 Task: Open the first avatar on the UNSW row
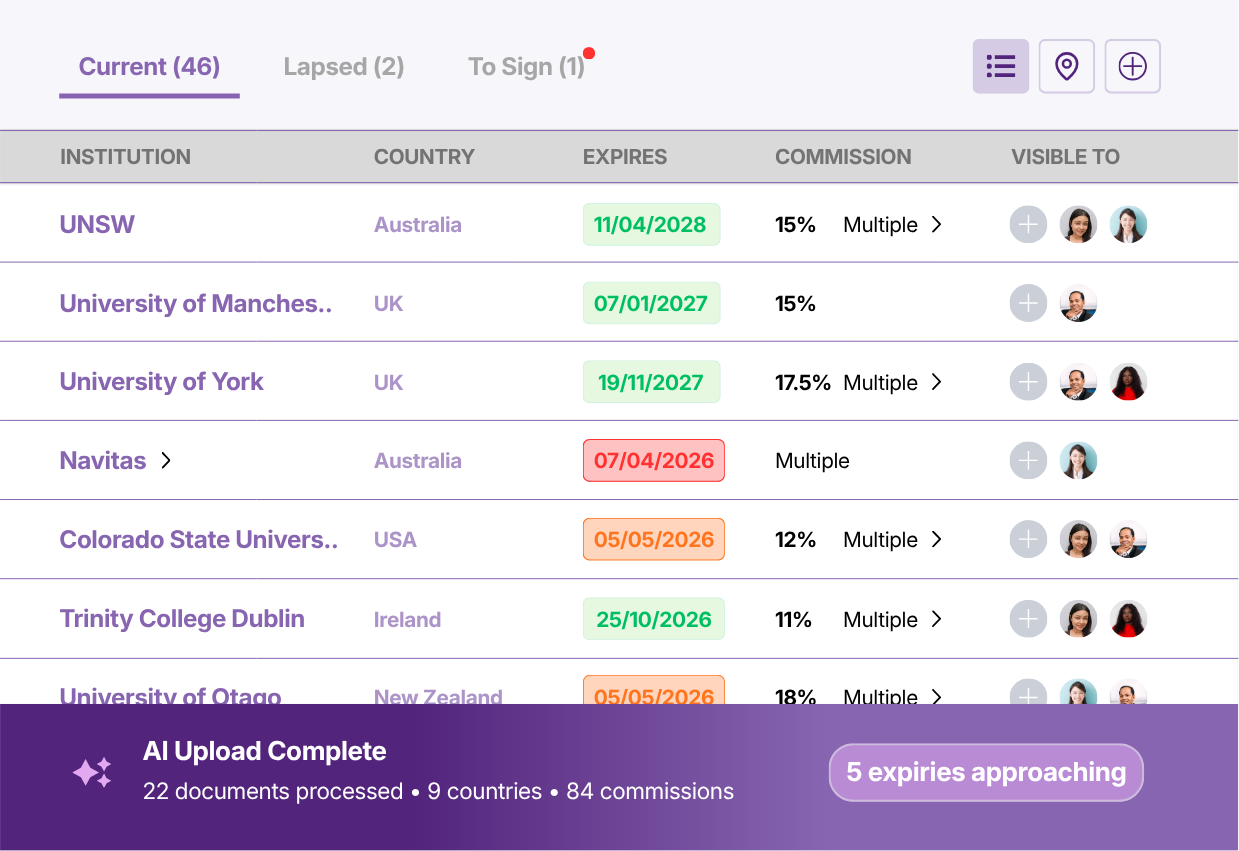tap(1078, 224)
